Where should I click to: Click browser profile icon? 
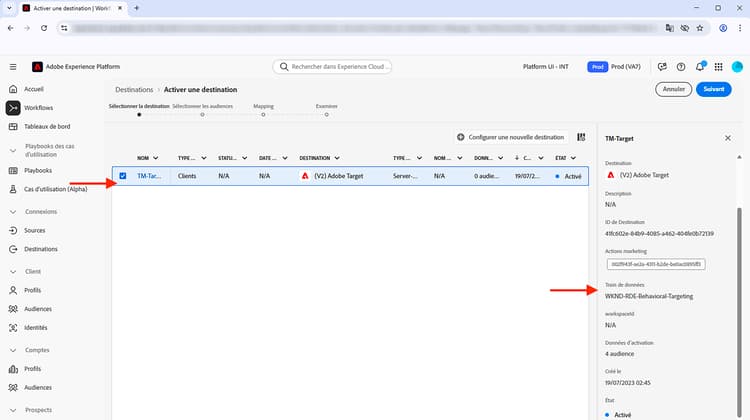pyautogui.click(x=723, y=28)
